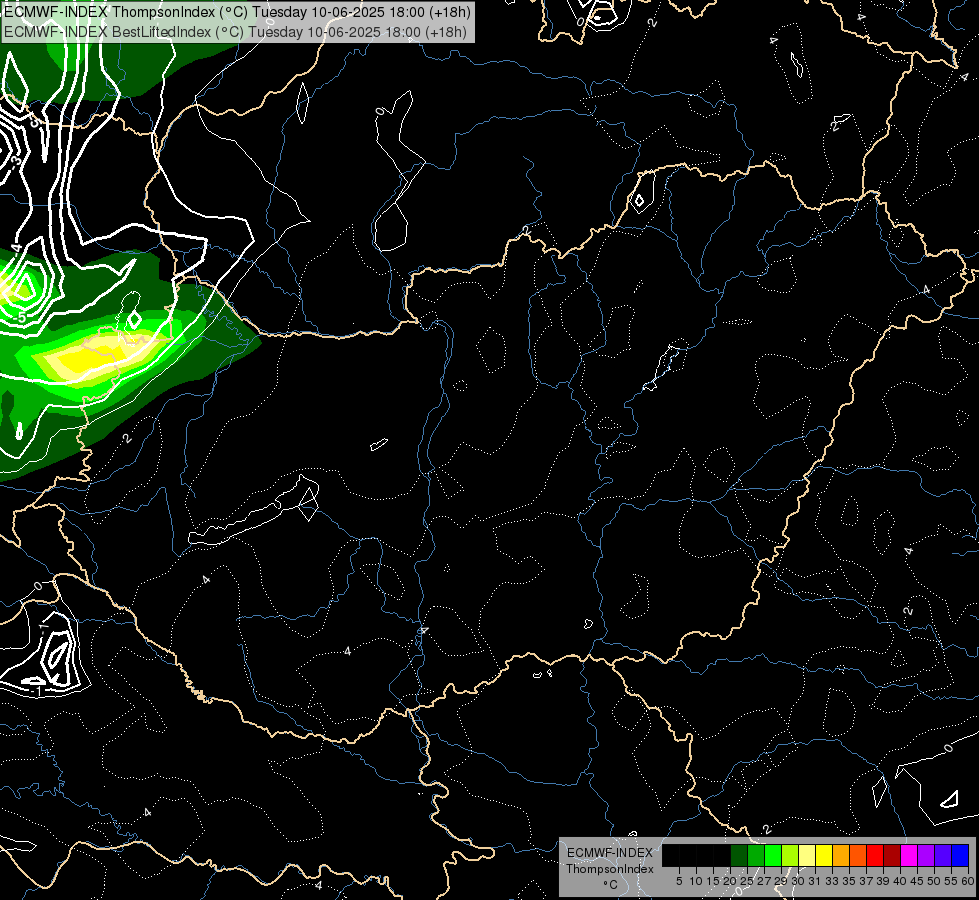Click the yellow 31–33 legend swatch
The height and width of the screenshot is (900, 979).
point(824,855)
